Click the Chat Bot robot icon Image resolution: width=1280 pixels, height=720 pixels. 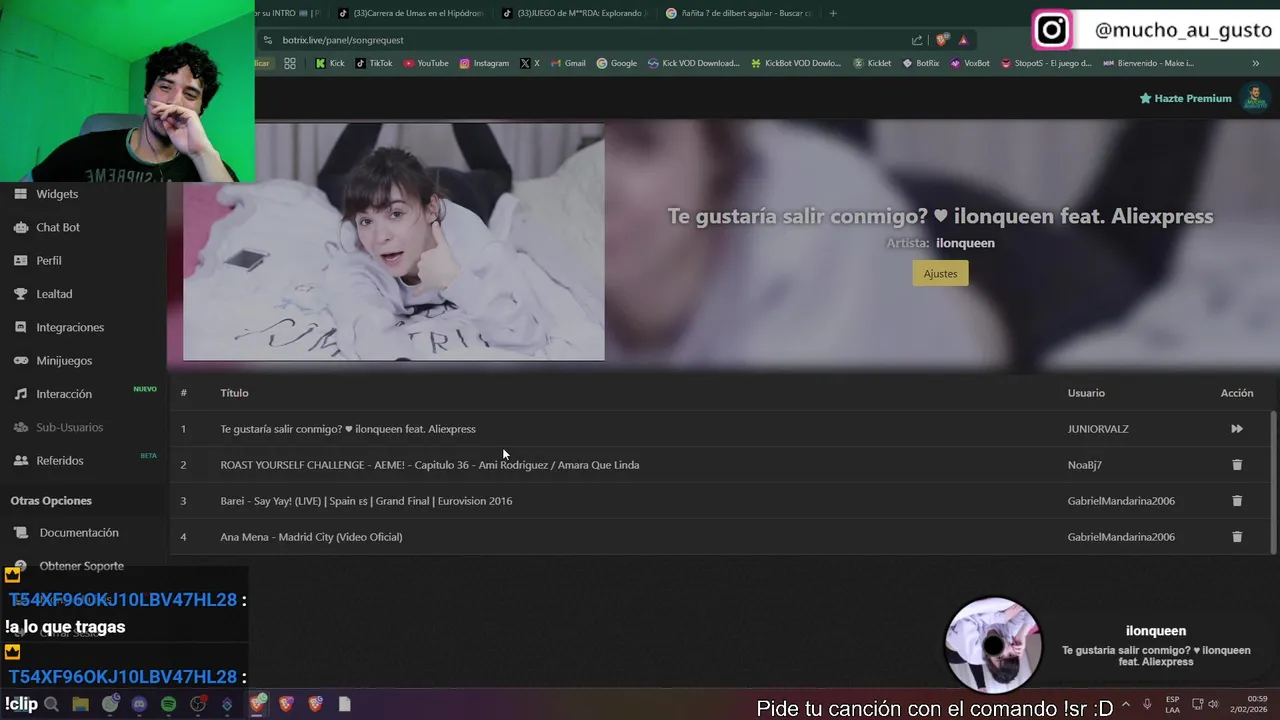coord(20,227)
